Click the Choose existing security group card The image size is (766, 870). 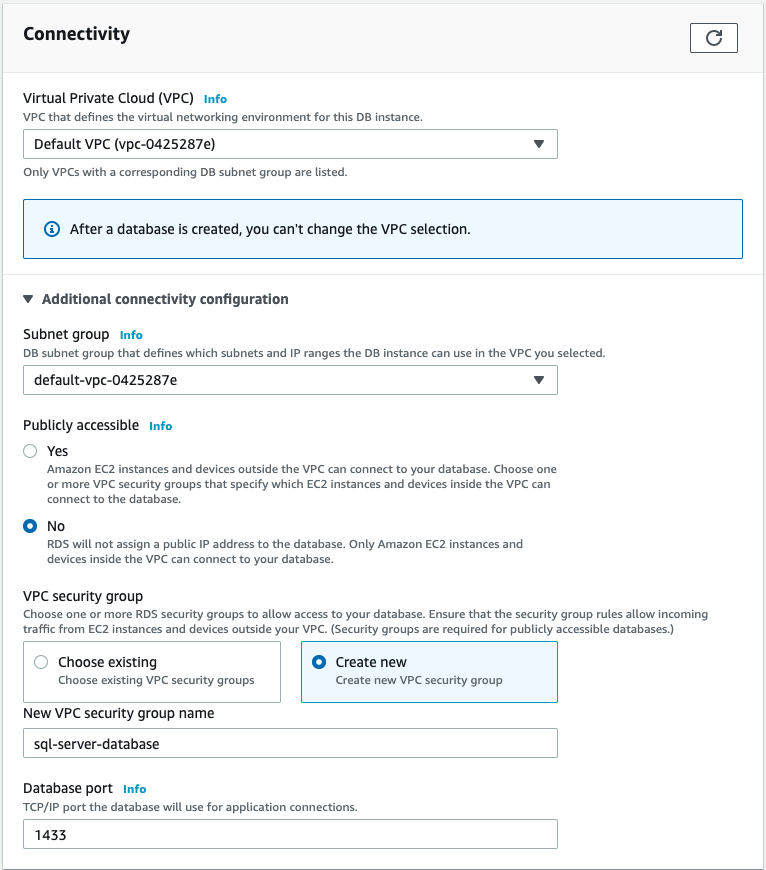click(150, 671)
